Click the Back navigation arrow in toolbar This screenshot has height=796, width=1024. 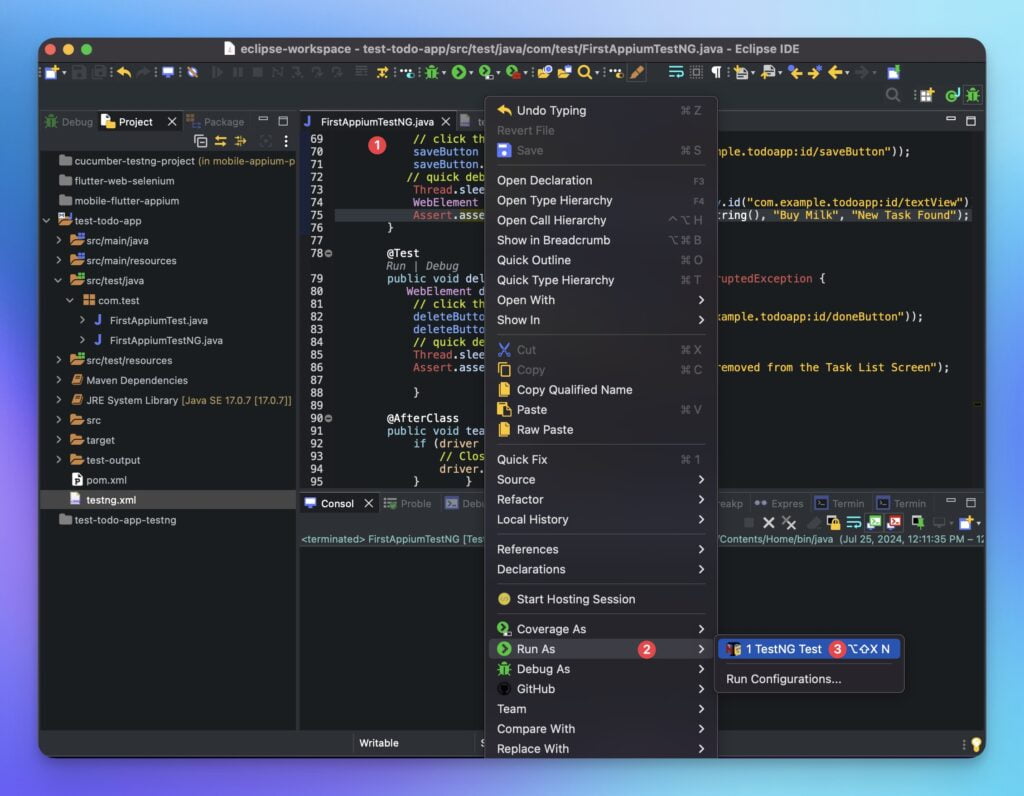click(x=835, y=72)
